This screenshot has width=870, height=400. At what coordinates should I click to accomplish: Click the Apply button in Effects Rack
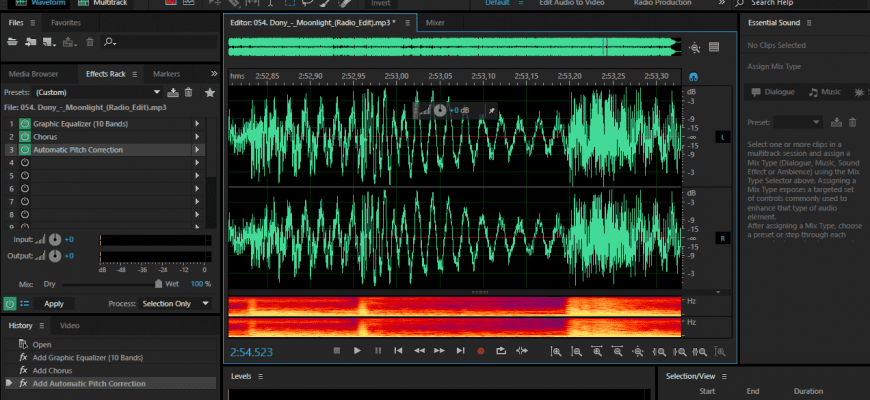point(54,303)
